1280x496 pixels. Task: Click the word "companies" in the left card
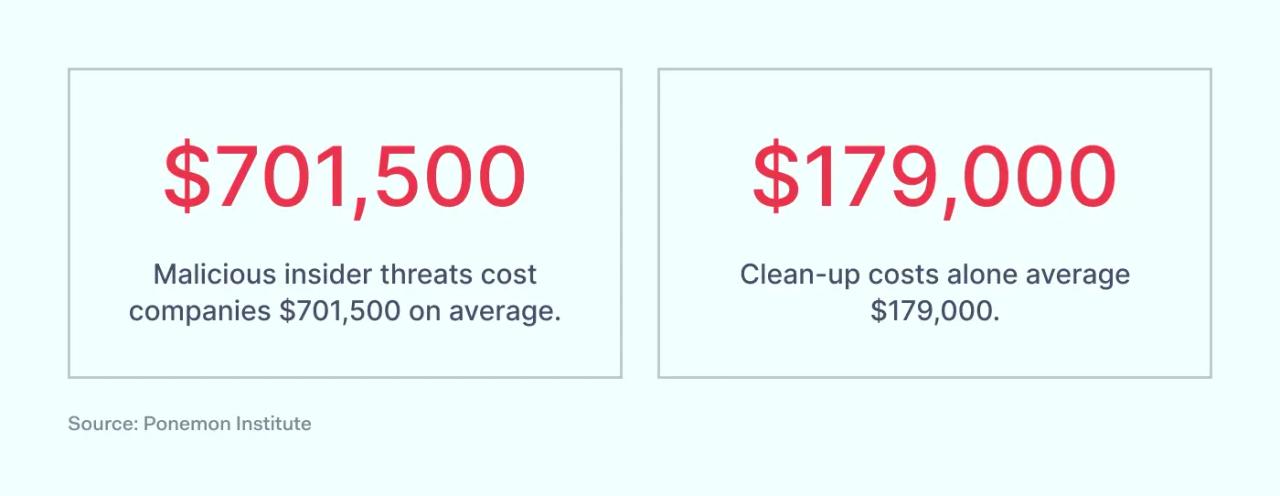pyautogui.click(x=199, y=312)
